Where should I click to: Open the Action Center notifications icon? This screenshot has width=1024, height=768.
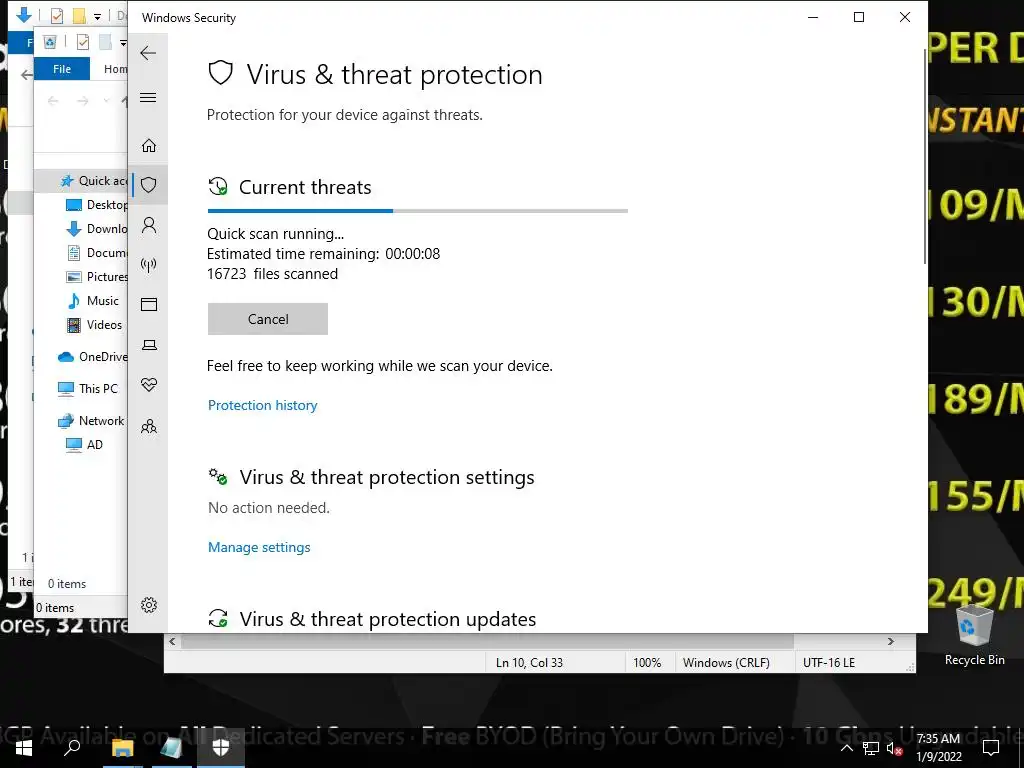click(x=991, y=748)
